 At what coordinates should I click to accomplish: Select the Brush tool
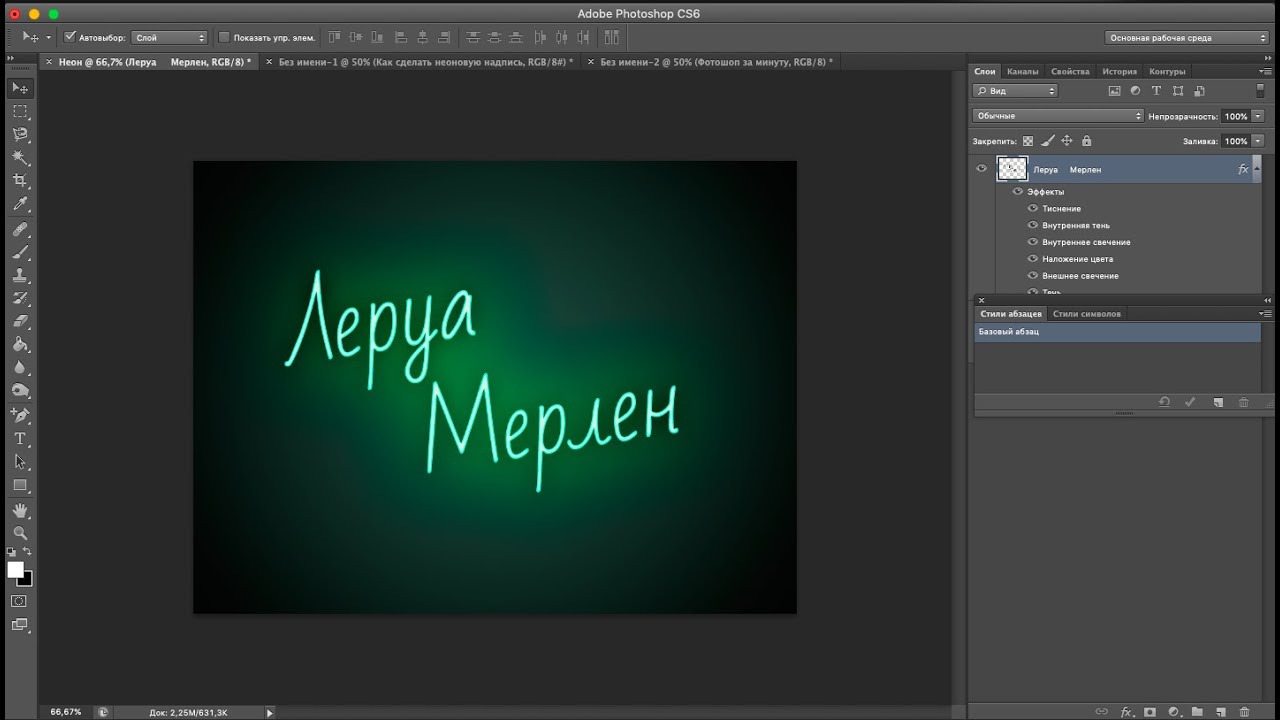pos(20,252)
